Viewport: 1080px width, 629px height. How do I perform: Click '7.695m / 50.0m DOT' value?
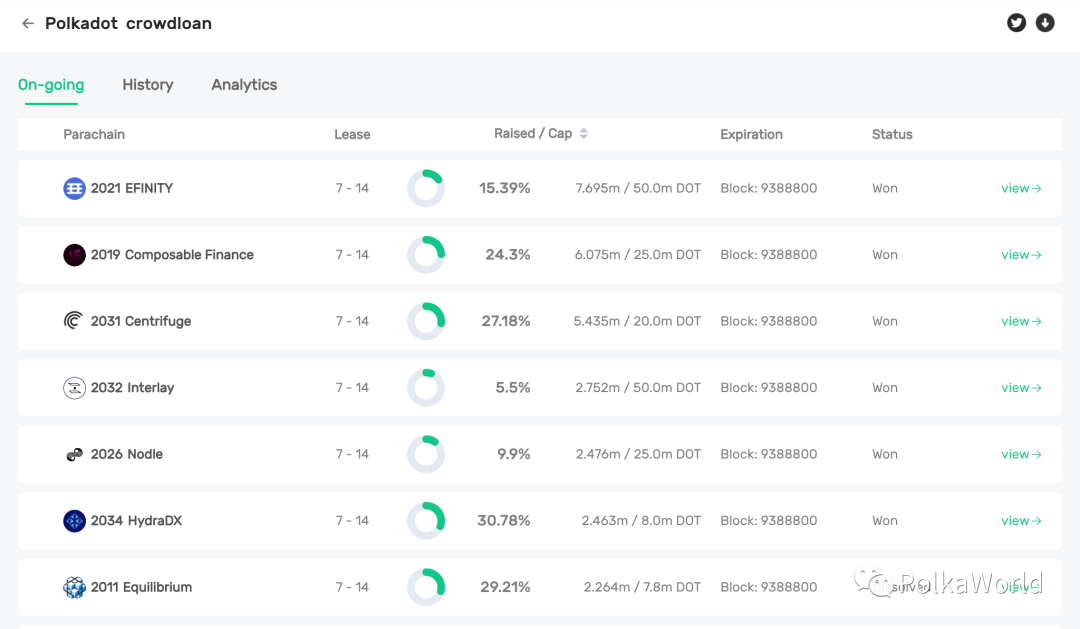click(x=638, y=188)
